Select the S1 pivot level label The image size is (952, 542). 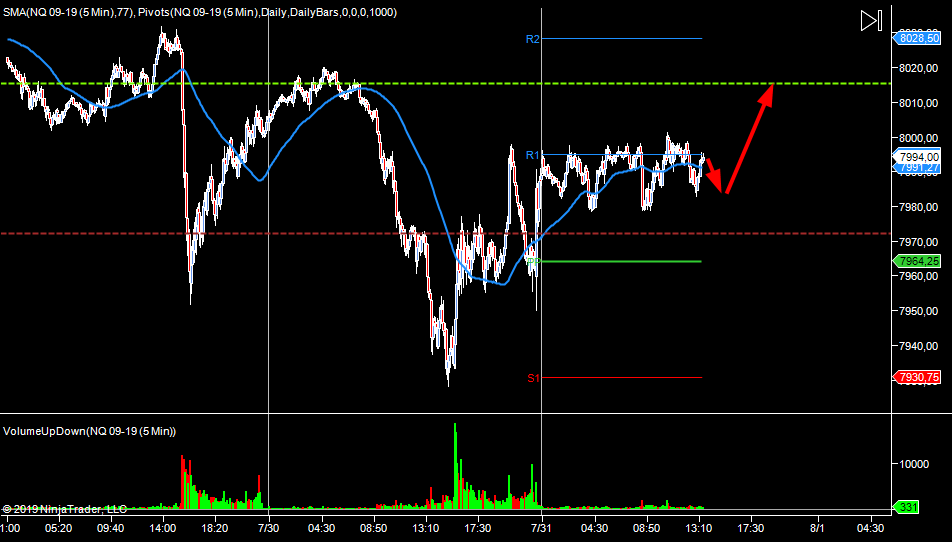pyautogui.click(x=533, y=378)
